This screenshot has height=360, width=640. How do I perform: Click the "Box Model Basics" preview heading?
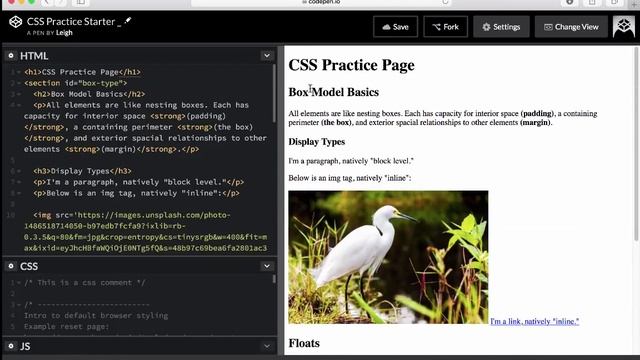(x=333, y=92)
